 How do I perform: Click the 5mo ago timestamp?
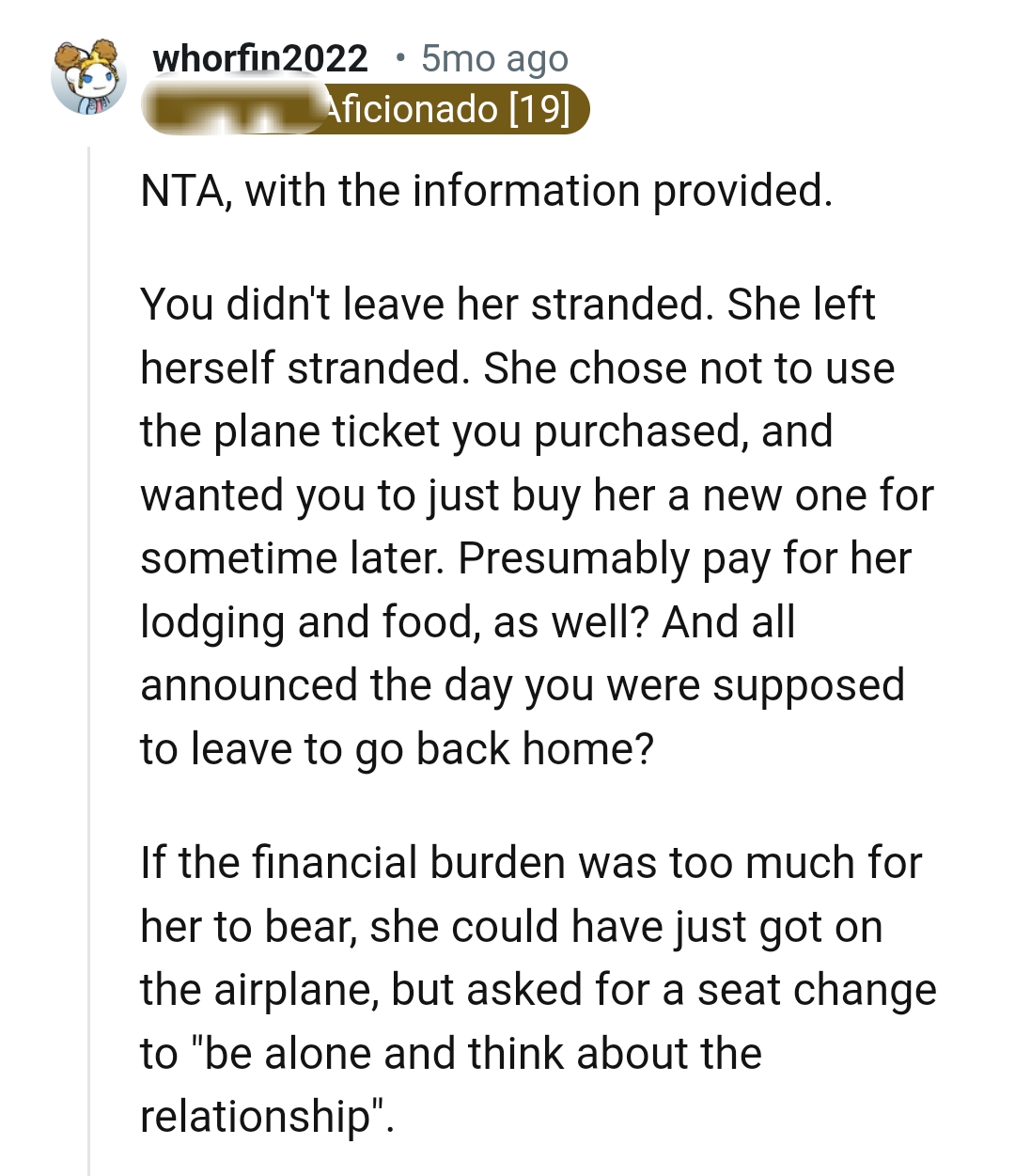[x=492, y=57]
